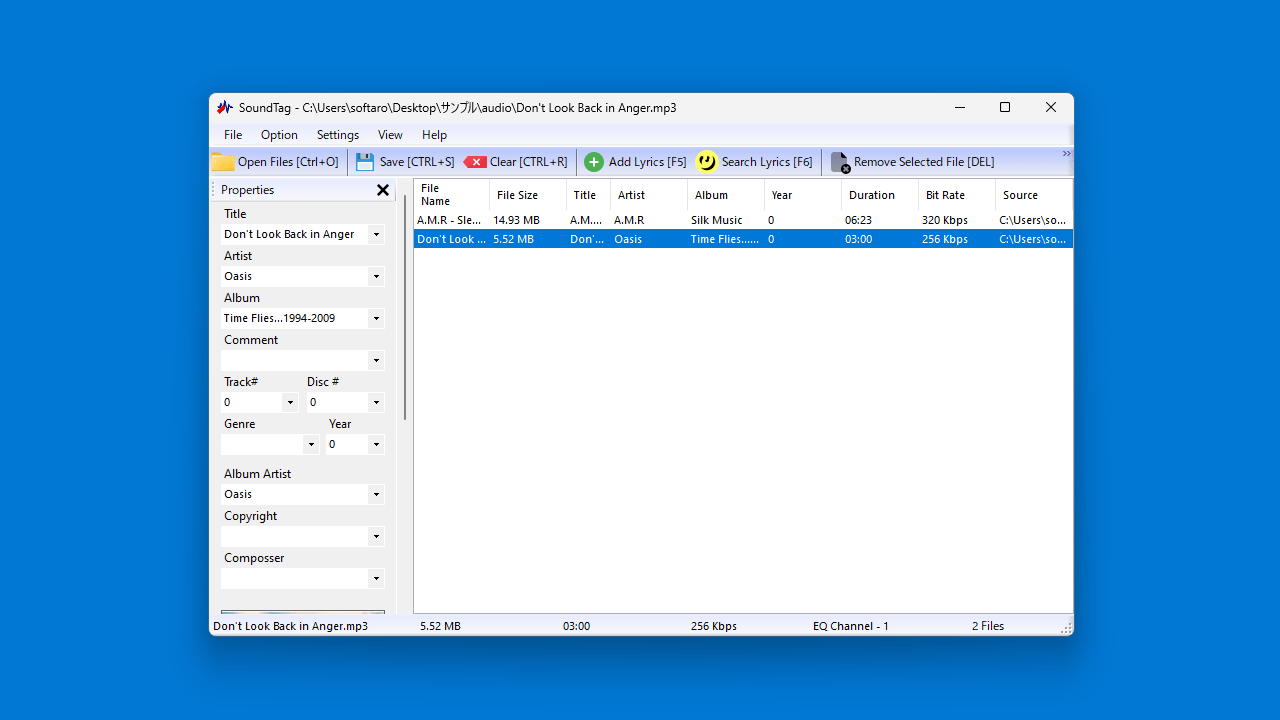This screenshot has width=1280, height=720.
Task: Click the green Add Lyrics plus icon
Action: click(594, 162)
